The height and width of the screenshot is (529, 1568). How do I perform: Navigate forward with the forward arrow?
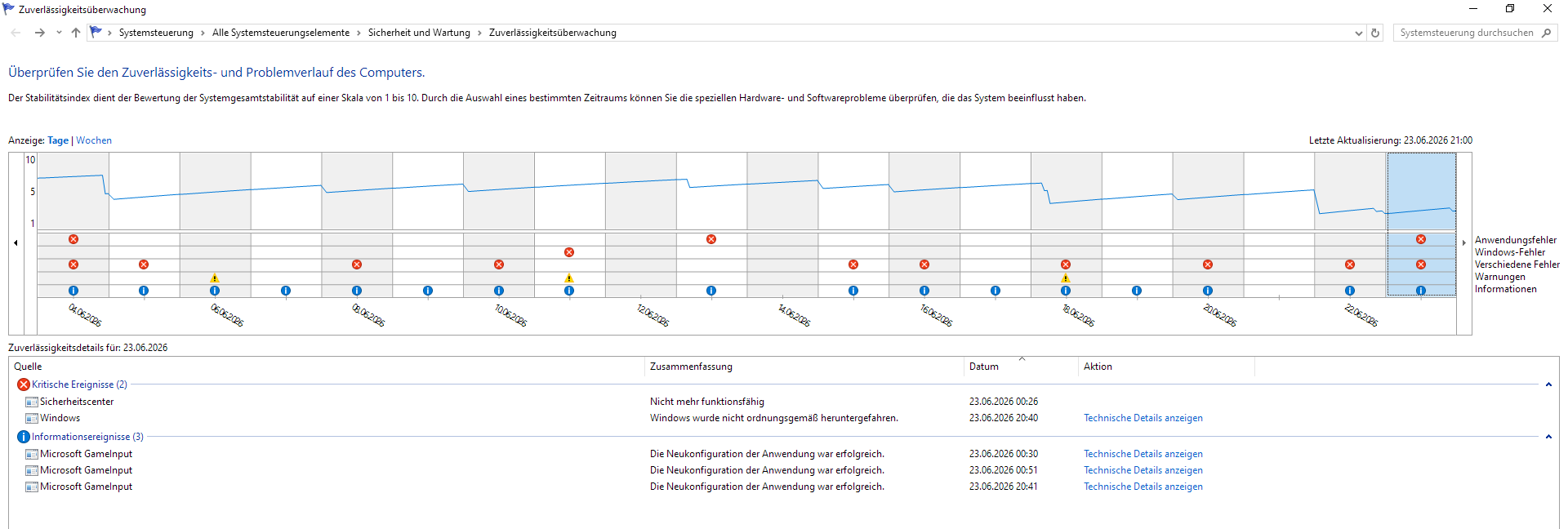[x=39, y=33]
